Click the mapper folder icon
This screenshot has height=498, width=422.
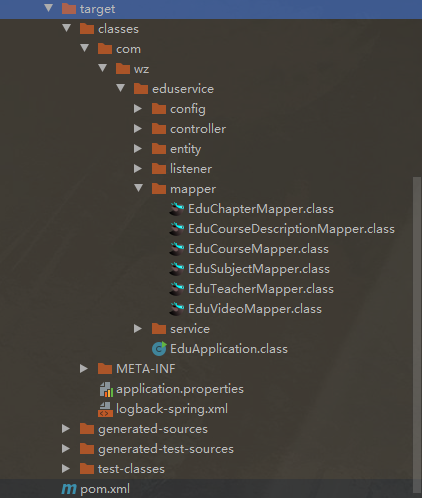[159, 188]
